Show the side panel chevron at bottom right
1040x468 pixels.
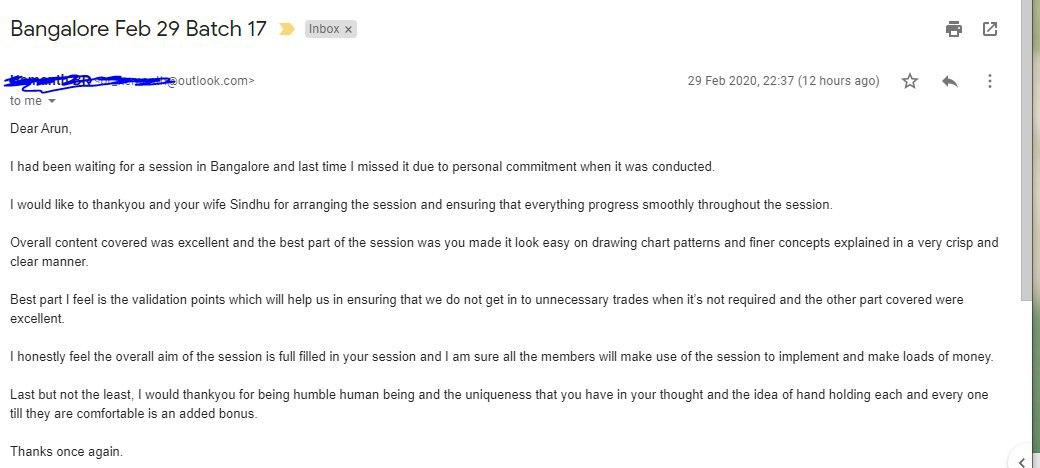pos(1022,462)
